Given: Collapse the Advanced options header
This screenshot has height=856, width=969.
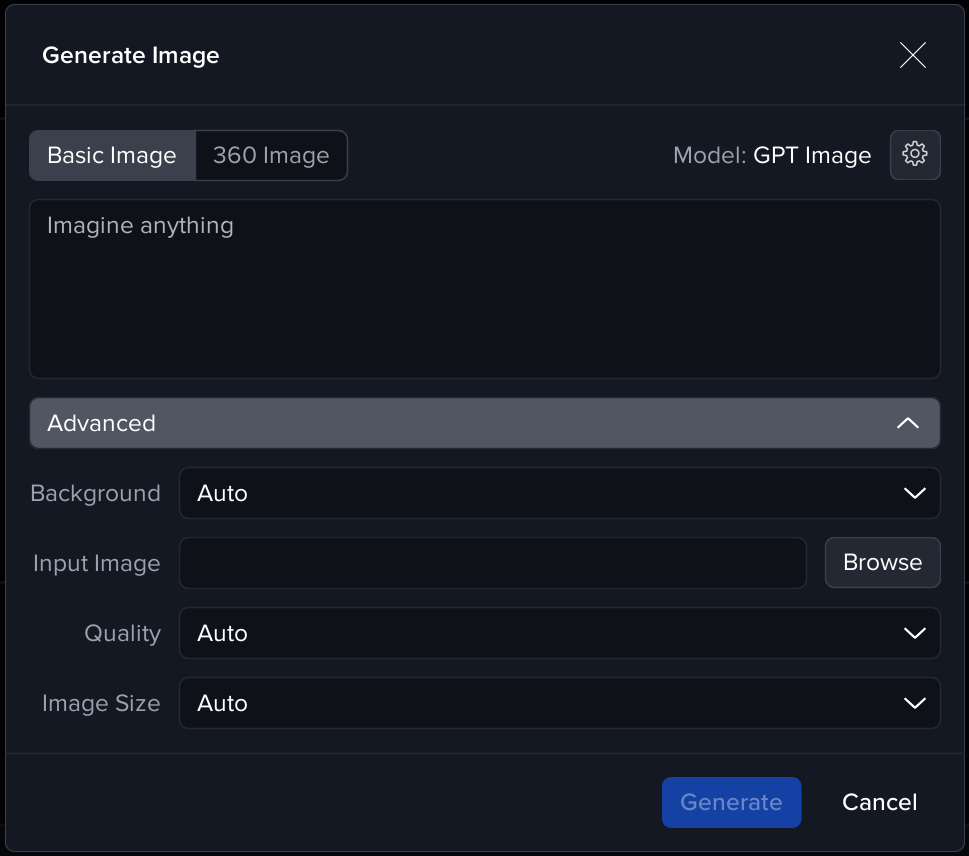Looking at the screenshot, I should [484, 423].
